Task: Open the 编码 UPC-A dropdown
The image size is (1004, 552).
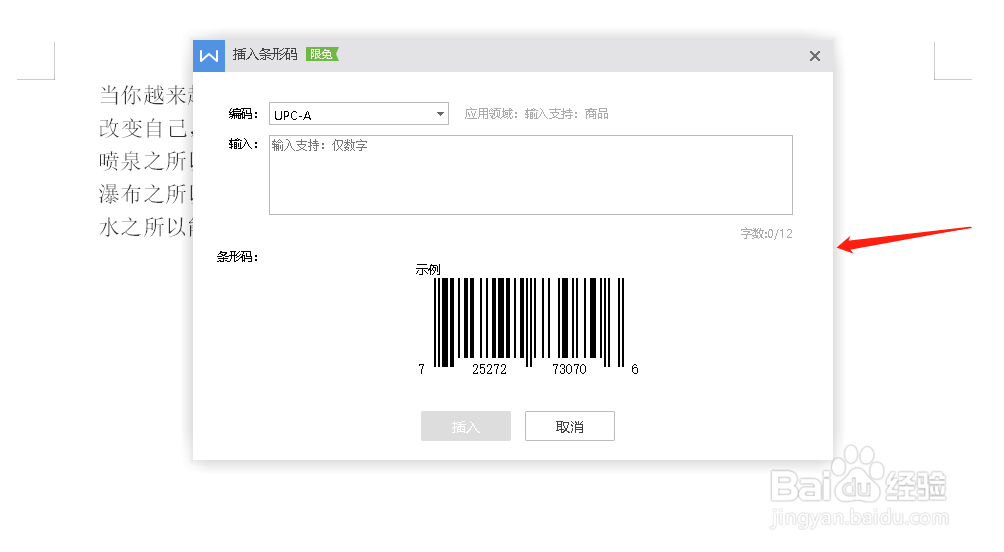Action: pos(359,114)
